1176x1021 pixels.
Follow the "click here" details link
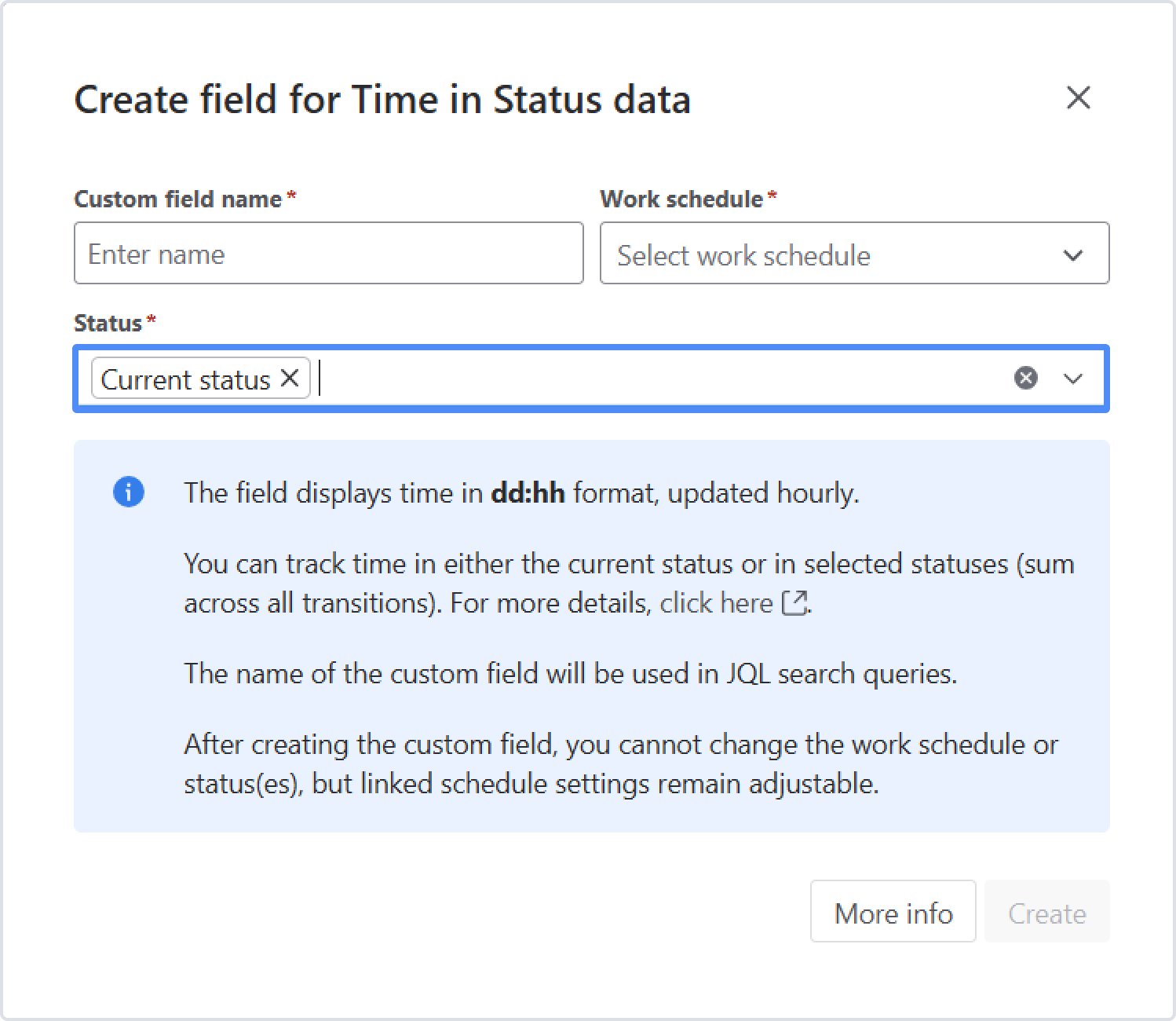click(716, 603)
